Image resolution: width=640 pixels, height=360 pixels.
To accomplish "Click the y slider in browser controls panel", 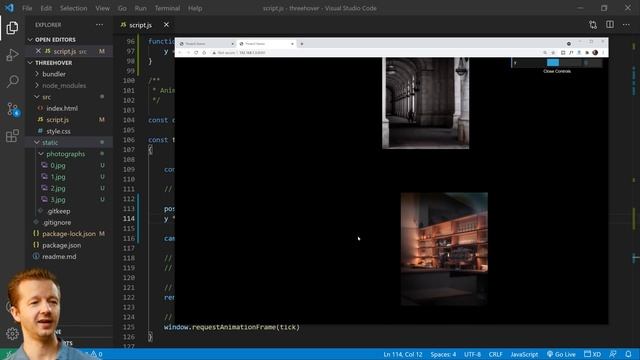I will point(564,62).
